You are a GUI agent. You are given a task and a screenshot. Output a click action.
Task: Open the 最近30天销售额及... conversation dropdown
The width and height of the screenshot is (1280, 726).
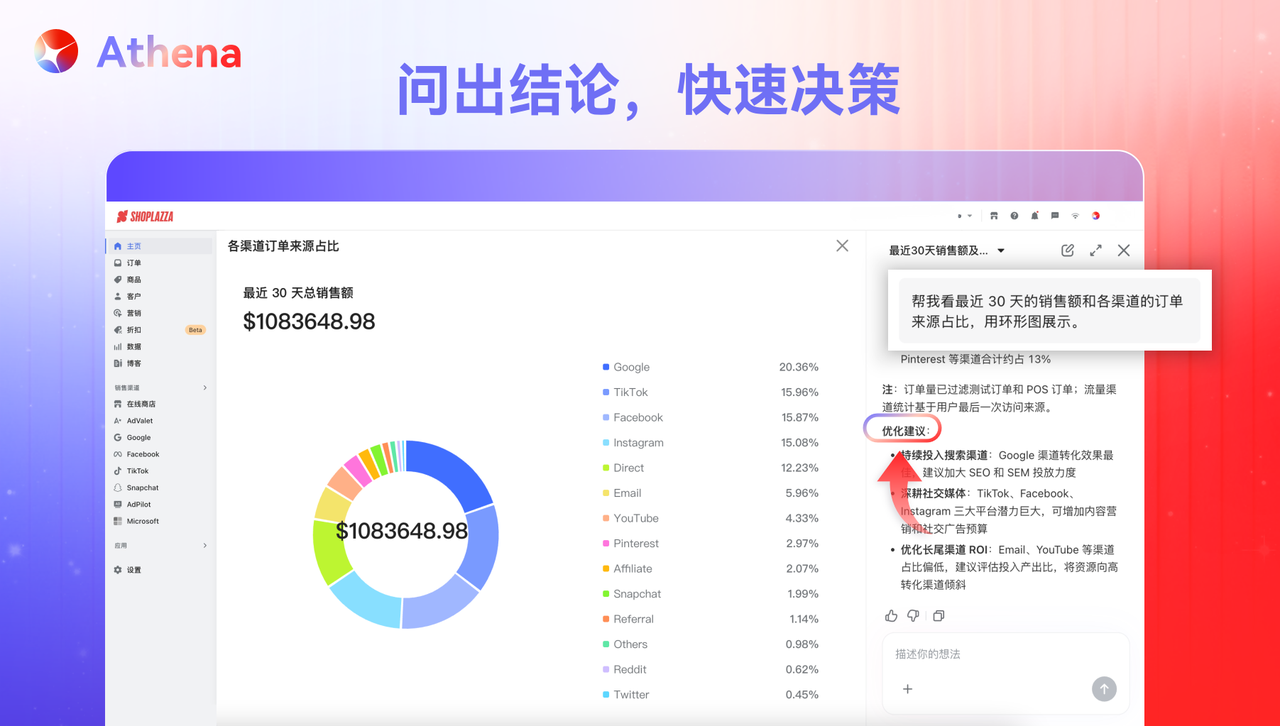coord(947,250)
